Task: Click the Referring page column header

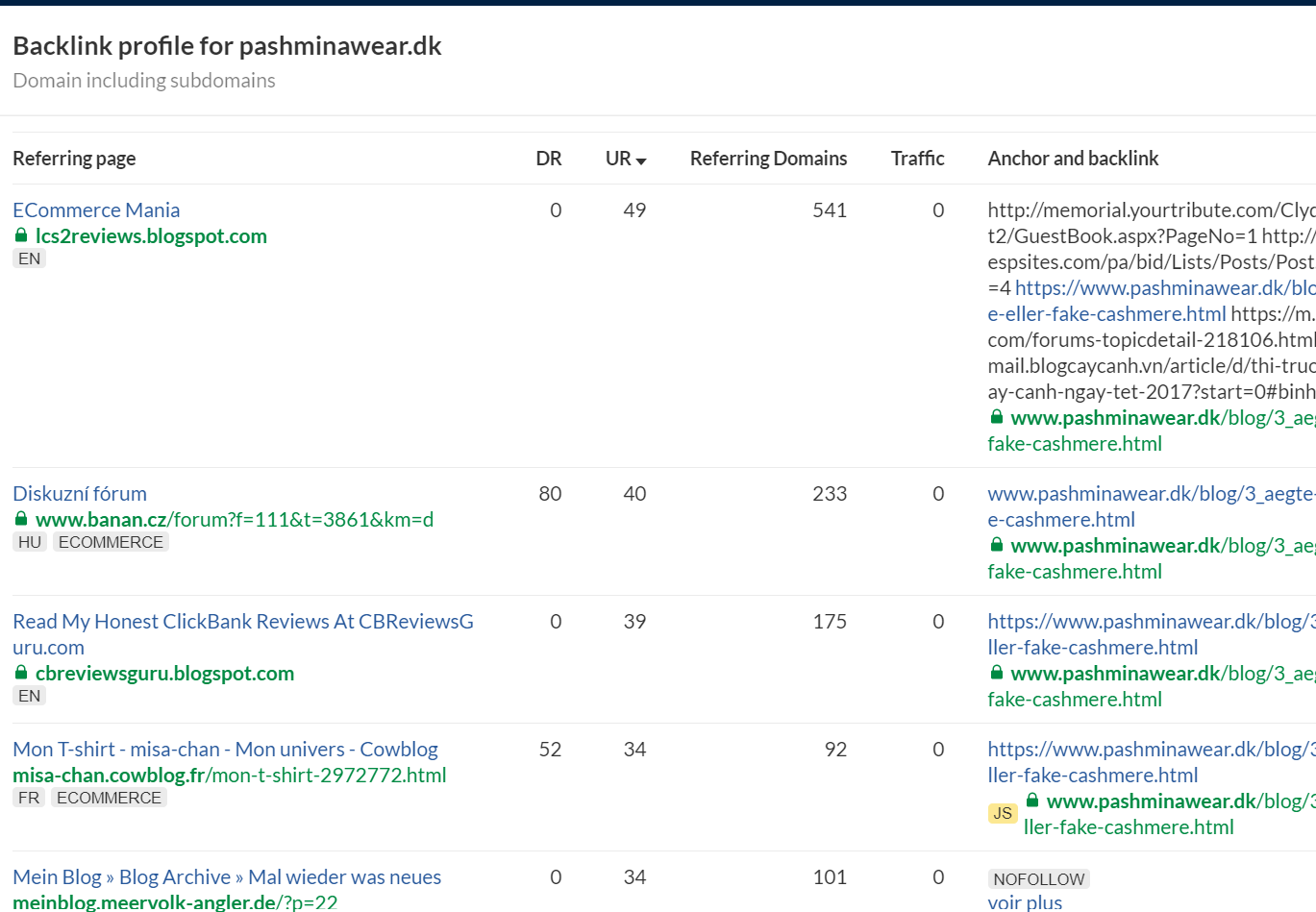Action: pyautogui.click(x=74, y=159)
